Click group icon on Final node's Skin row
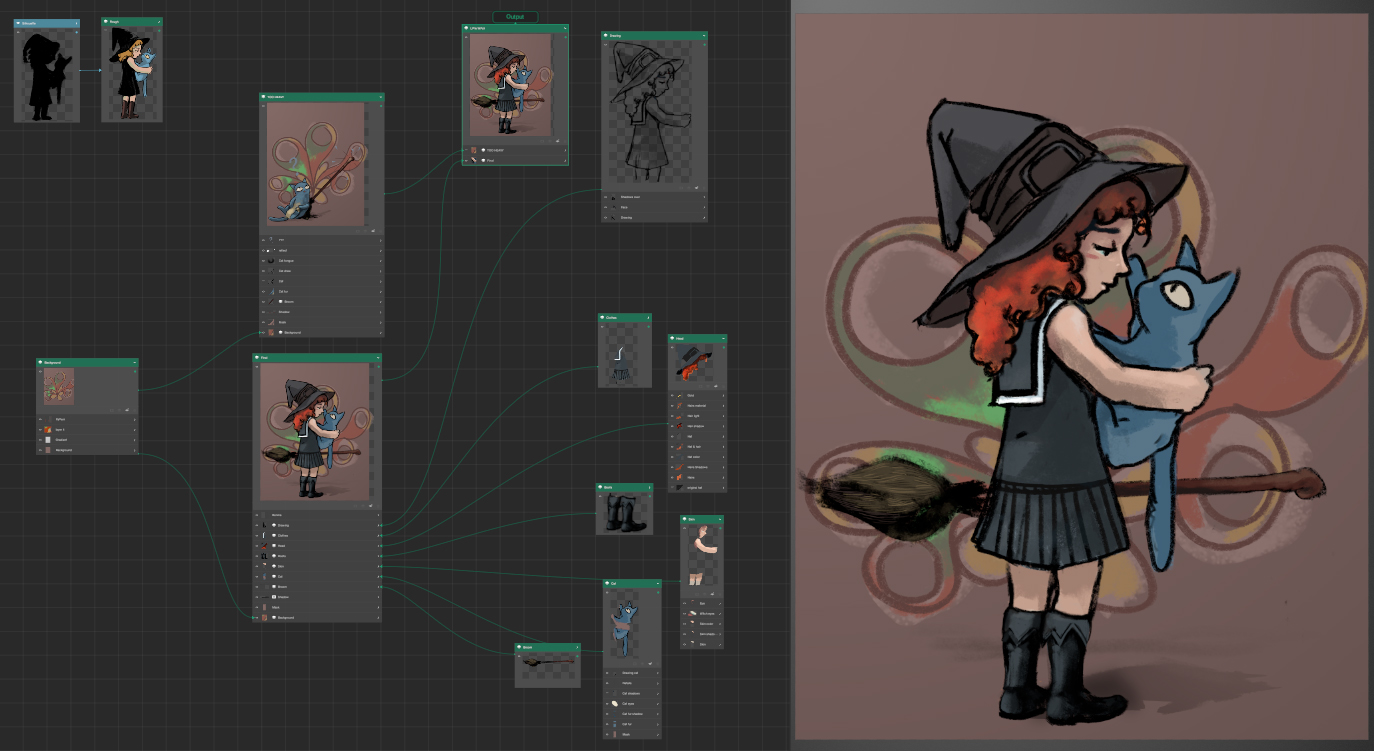Screen dimensions: 1374x751 274,566
